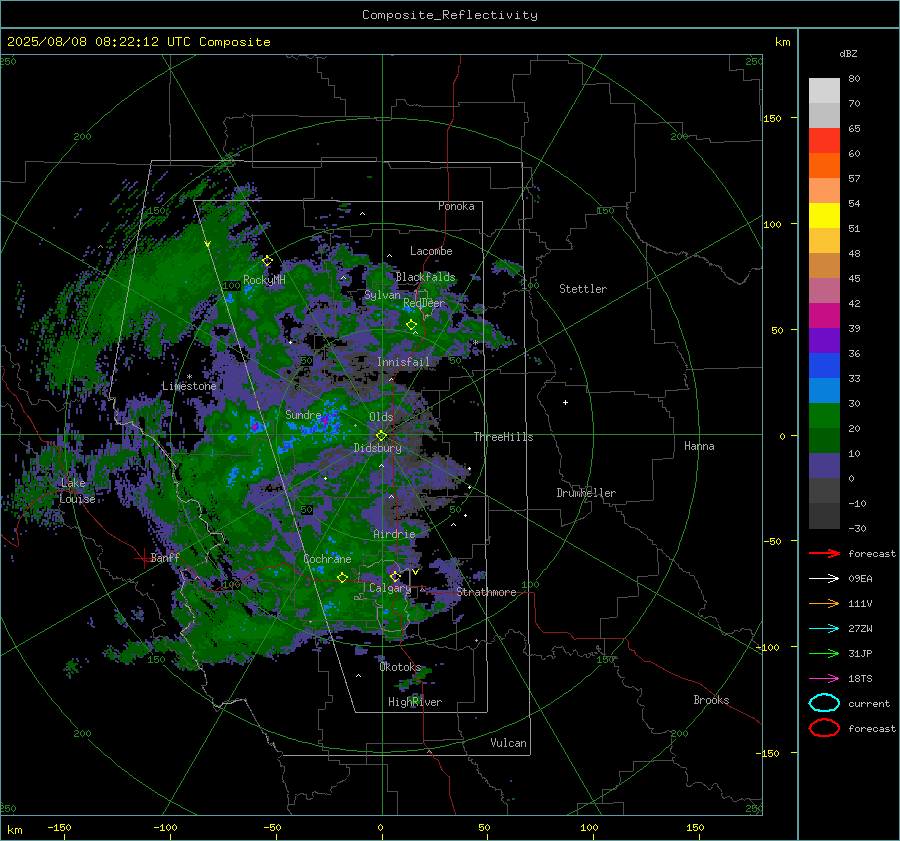Pick the bright yellow 51-54 dBZ swatch

click(x=824, y=216)
